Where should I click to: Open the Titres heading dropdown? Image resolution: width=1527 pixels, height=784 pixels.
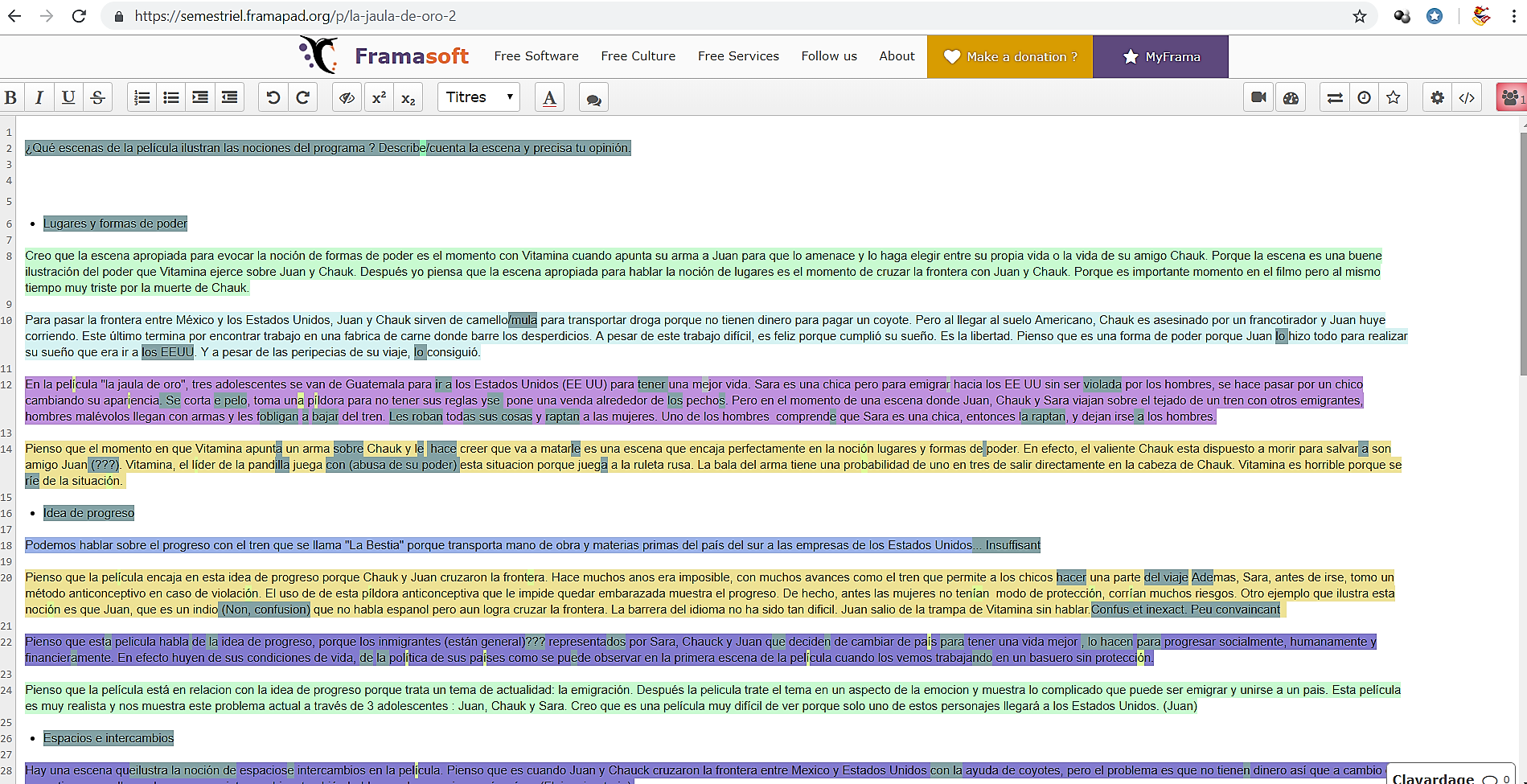478,97
